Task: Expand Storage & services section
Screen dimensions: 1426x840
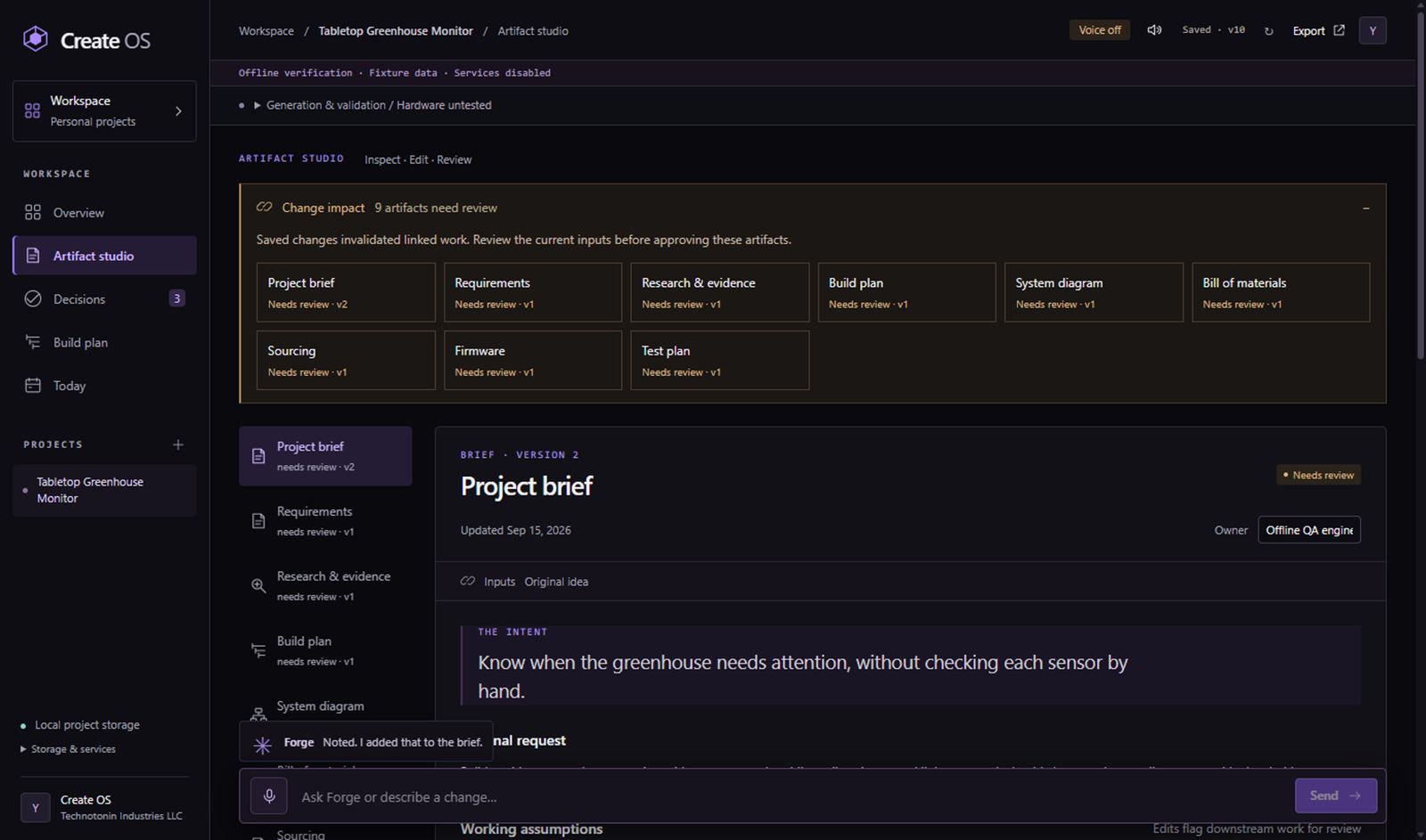Action: [x=69, y=749]
